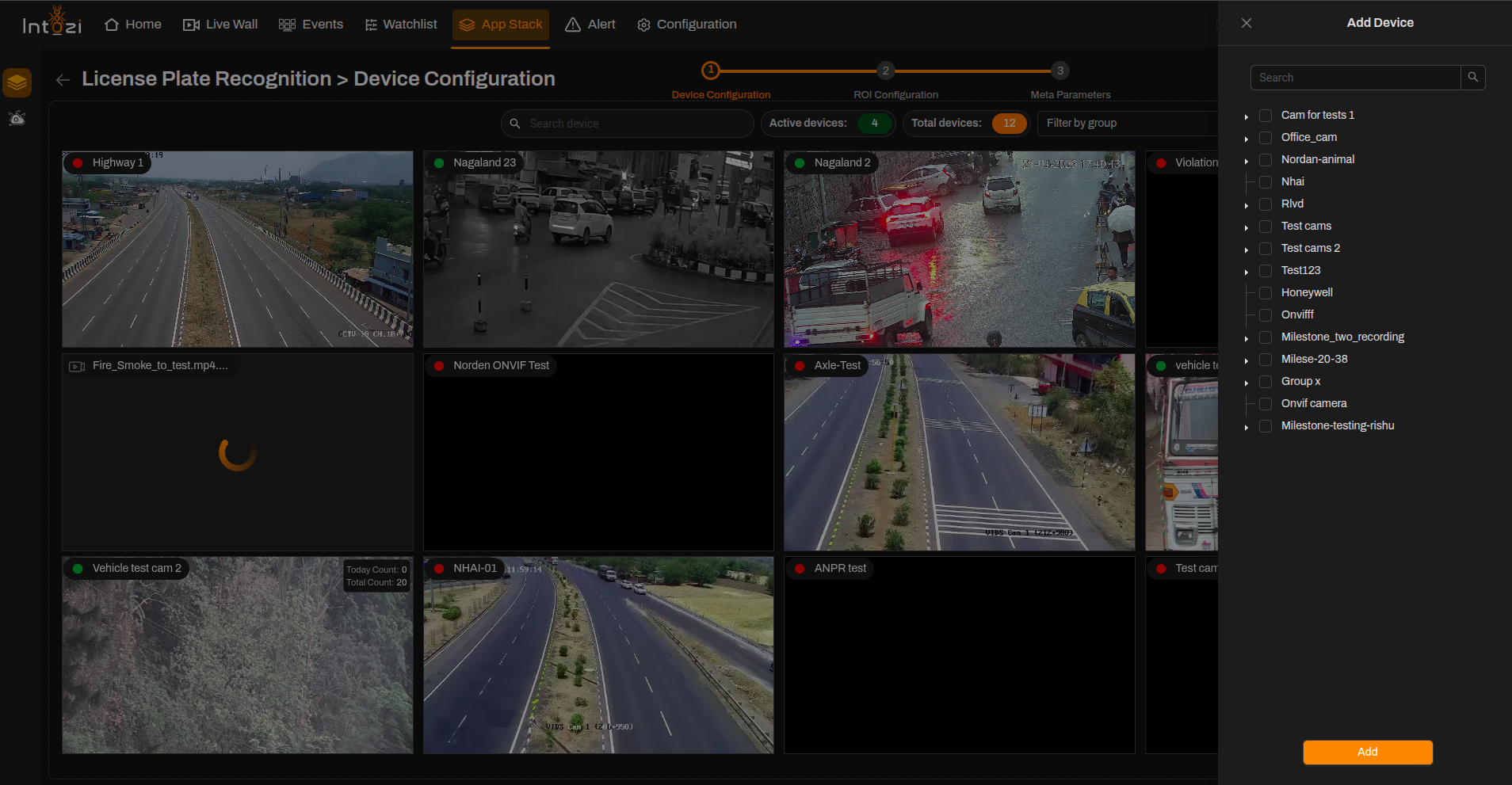
Task: Check the Office_cam checkbox
Action: click(1266, 138)
